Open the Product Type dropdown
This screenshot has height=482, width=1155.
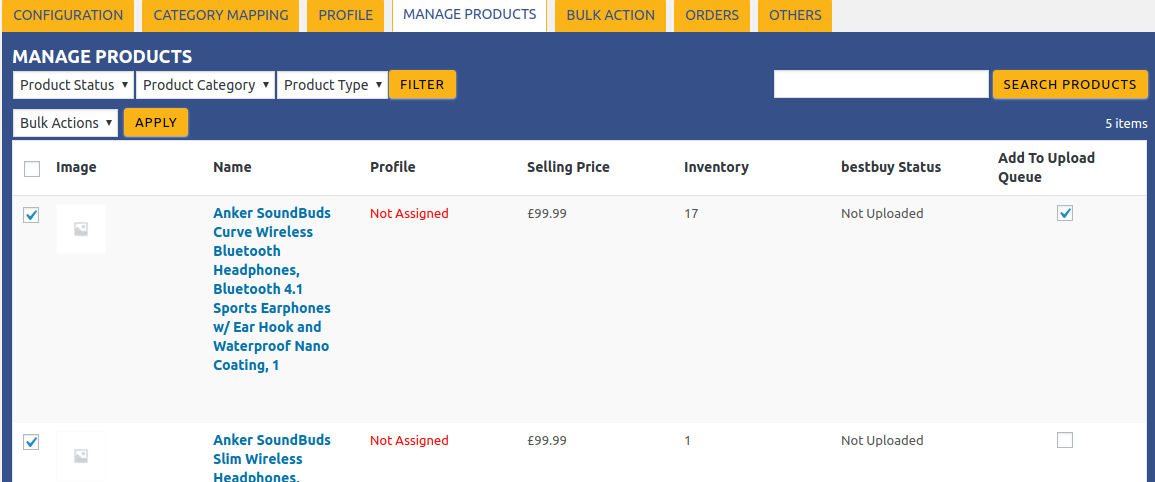pyautogui.click(x=332, y=85)
